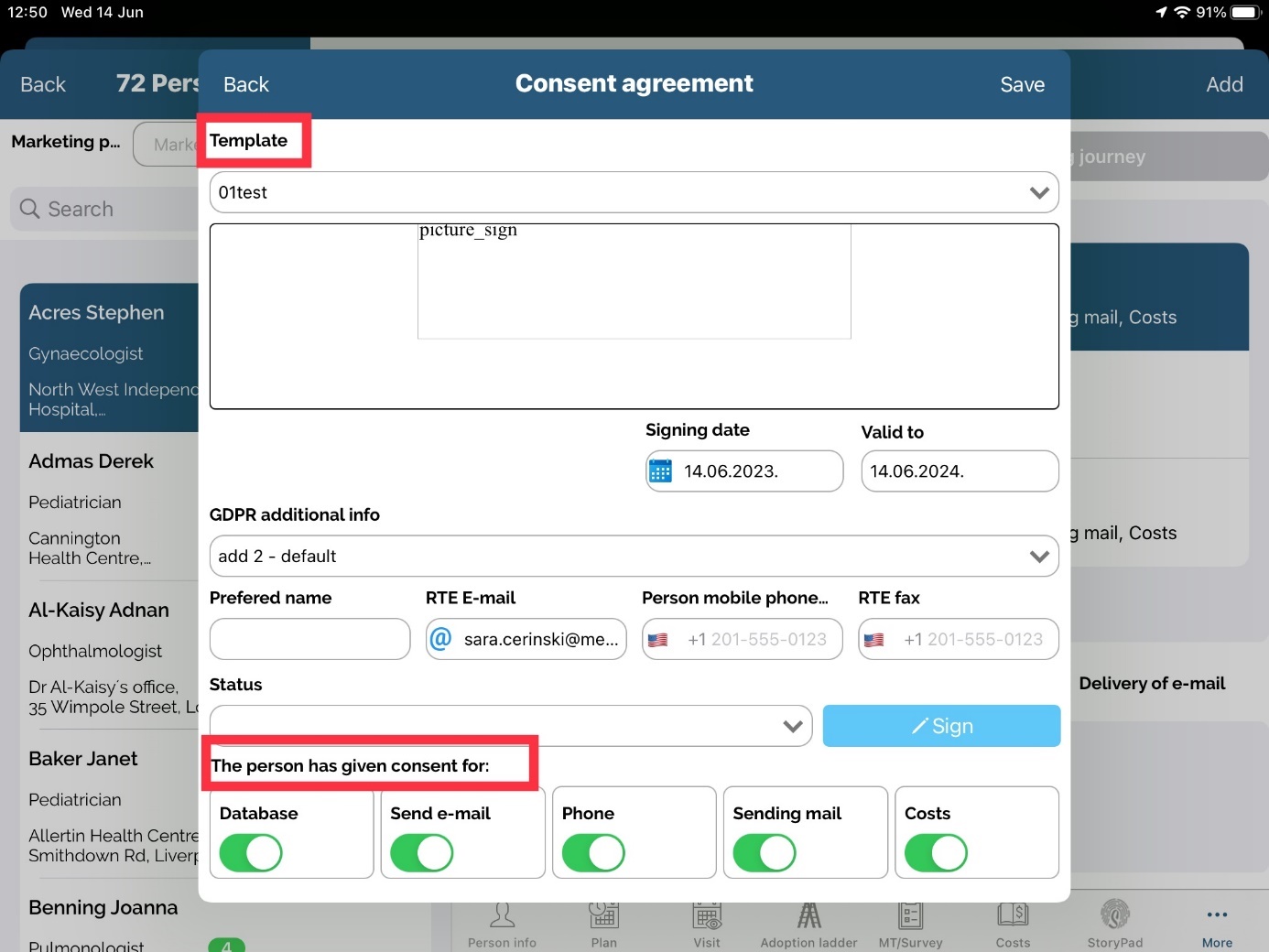This screenshot has height=952, width=1269.
Task: Open the More menu dots
Action: click(x=1217, y=915)
